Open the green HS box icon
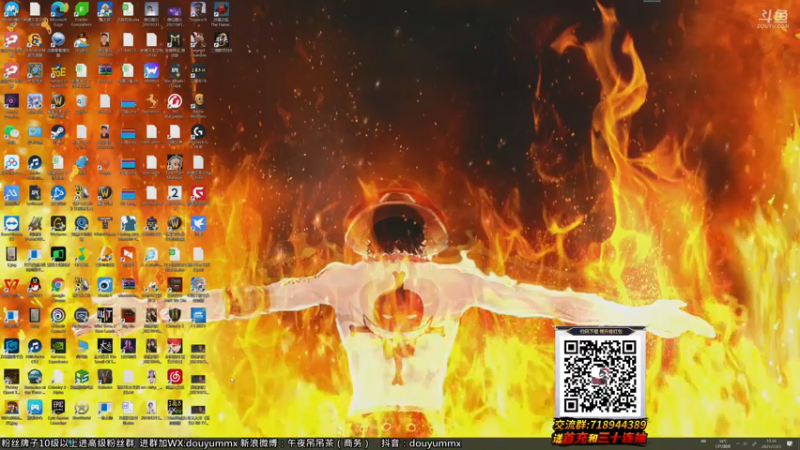The width and height of the screenshot is (800, 450). tap(82, 377)
